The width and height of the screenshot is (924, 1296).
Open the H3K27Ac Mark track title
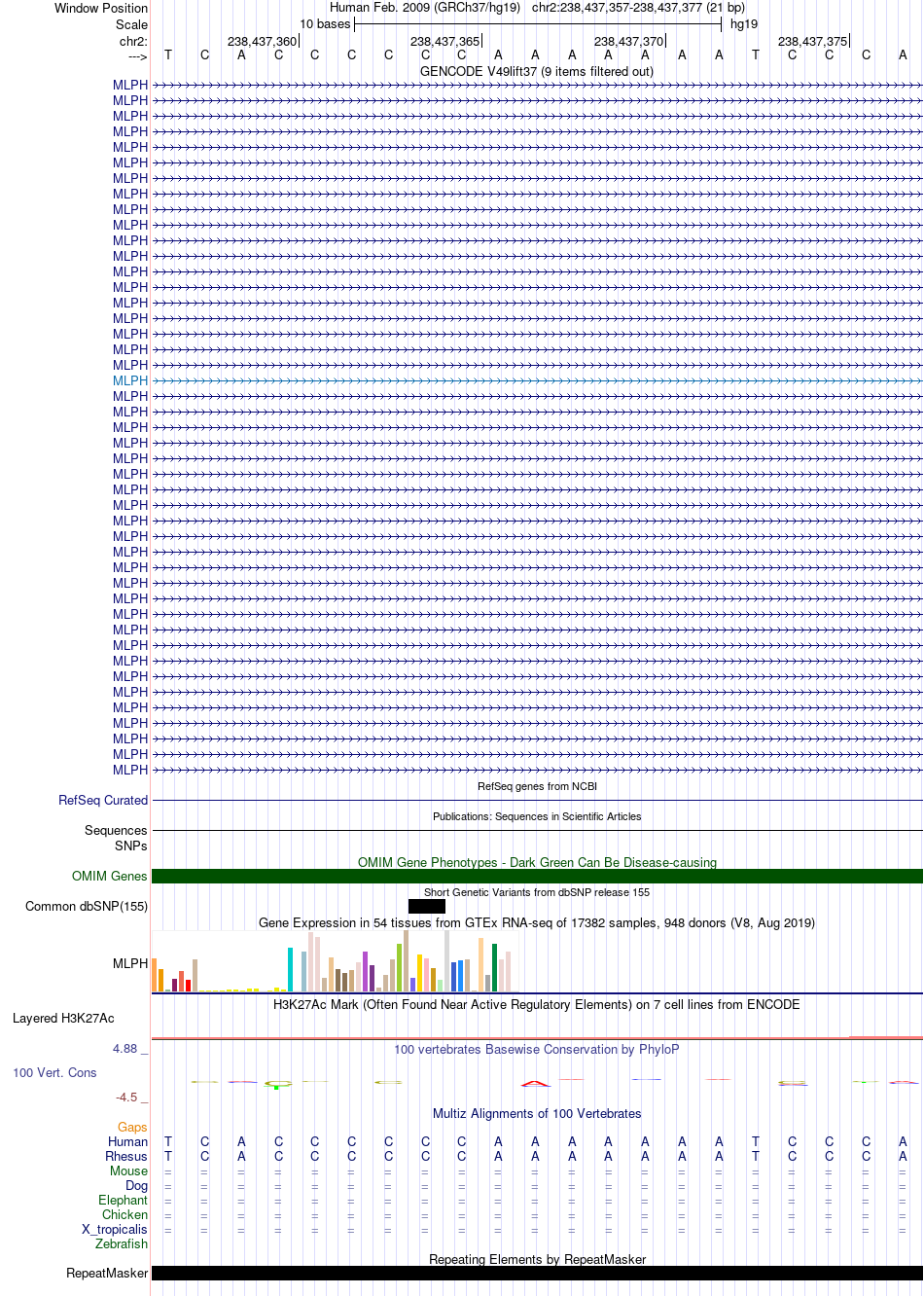pyautogui.click(x=537, y=1005)
